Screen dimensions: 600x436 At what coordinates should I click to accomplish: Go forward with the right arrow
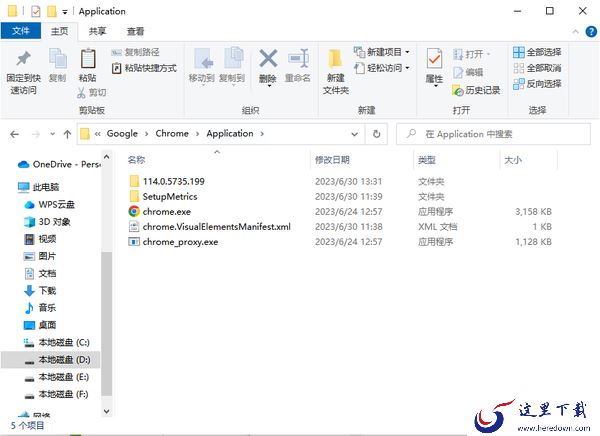point(36,134)
